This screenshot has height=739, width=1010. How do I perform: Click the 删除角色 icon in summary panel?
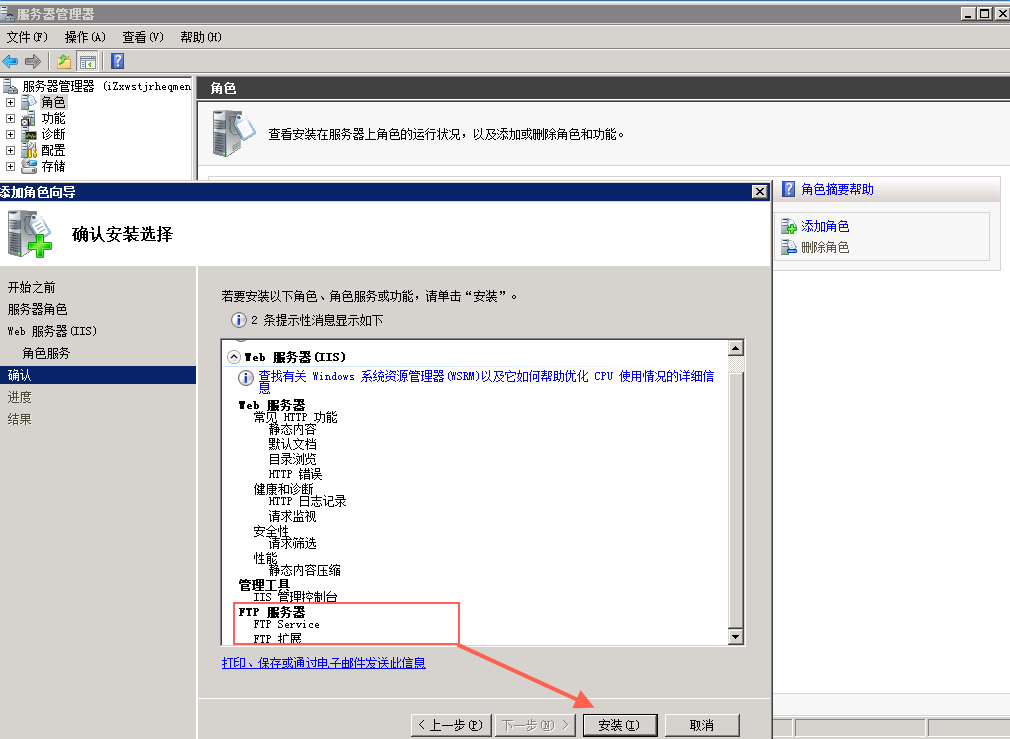789,247
